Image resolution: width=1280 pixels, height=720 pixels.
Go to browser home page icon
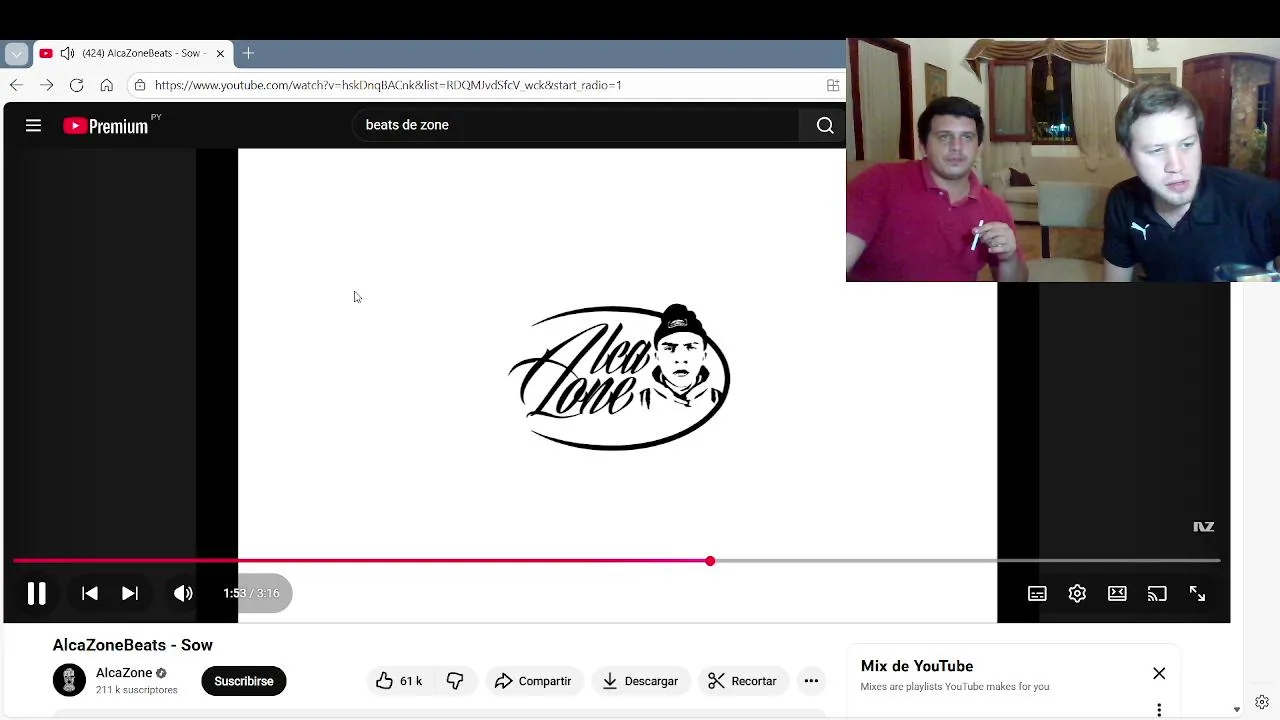point(107,85)
